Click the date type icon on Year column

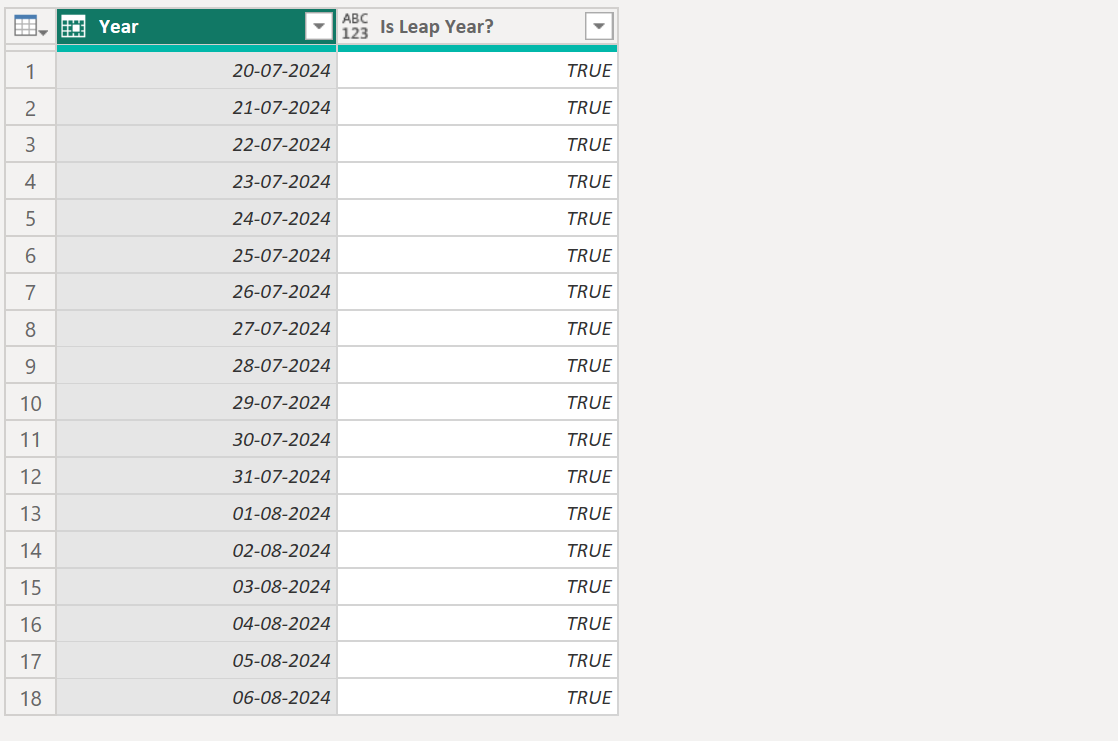(x=74, y=27)
